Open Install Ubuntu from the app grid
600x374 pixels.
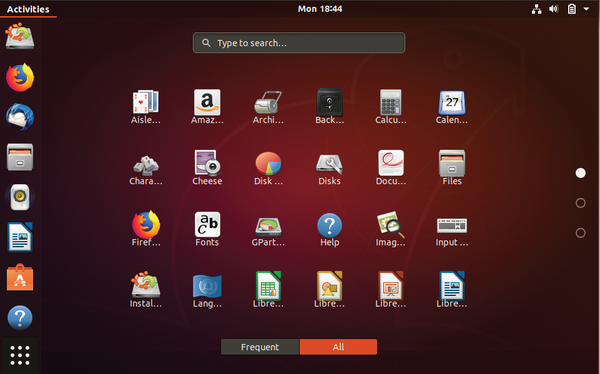[x=146, y=285]
